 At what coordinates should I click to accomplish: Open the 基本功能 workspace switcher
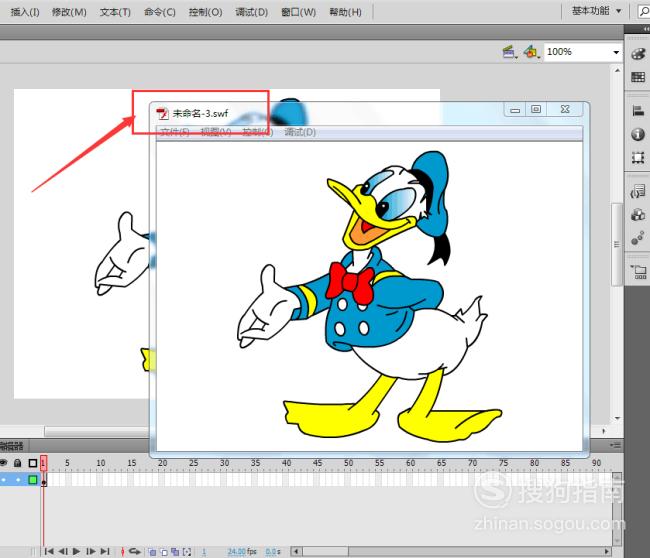(x=596, y=11)
